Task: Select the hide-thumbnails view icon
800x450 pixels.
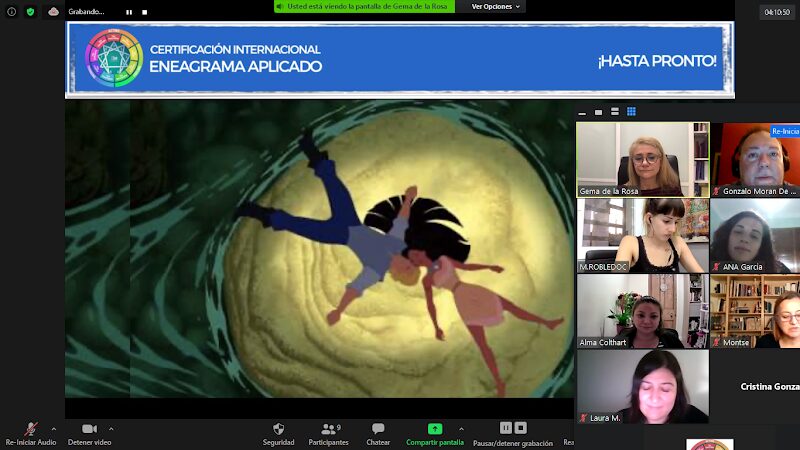Action: tap(582, 112)
